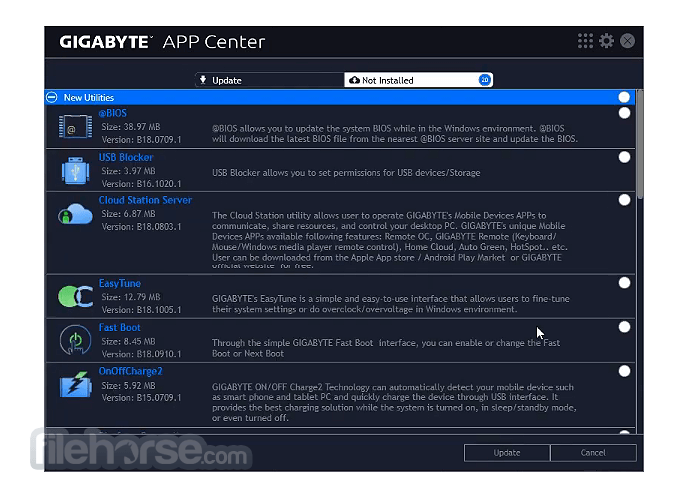Click the GIGABYTE APP Center title logo

(162, 42)
